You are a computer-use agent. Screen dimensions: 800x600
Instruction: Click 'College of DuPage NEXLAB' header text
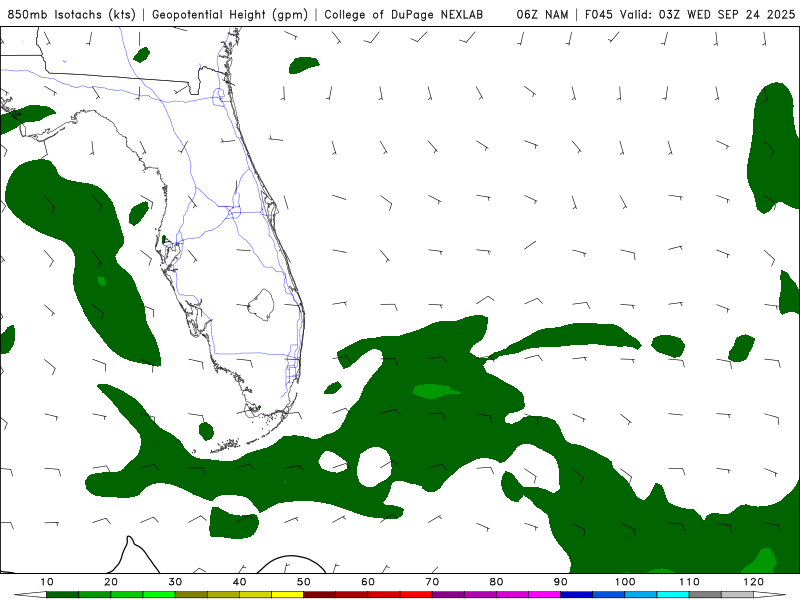404,14
